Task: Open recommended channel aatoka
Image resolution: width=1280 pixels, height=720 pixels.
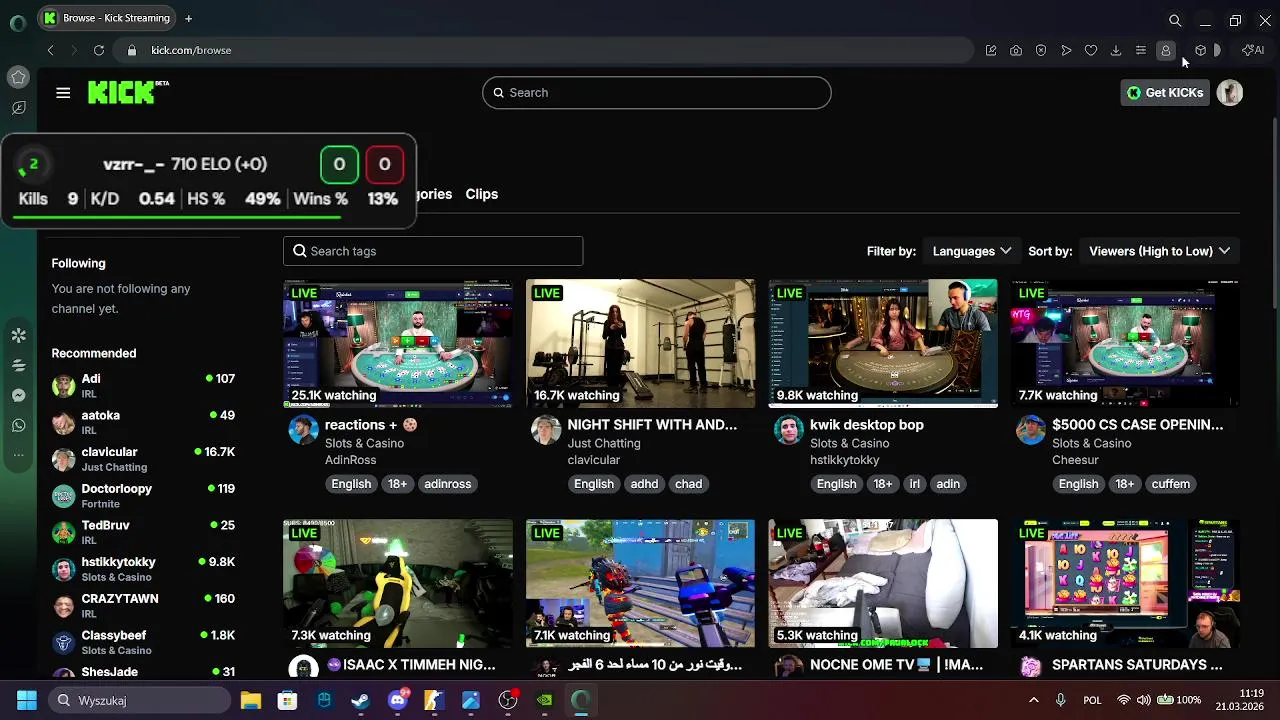Action: (x=143, y=422)
